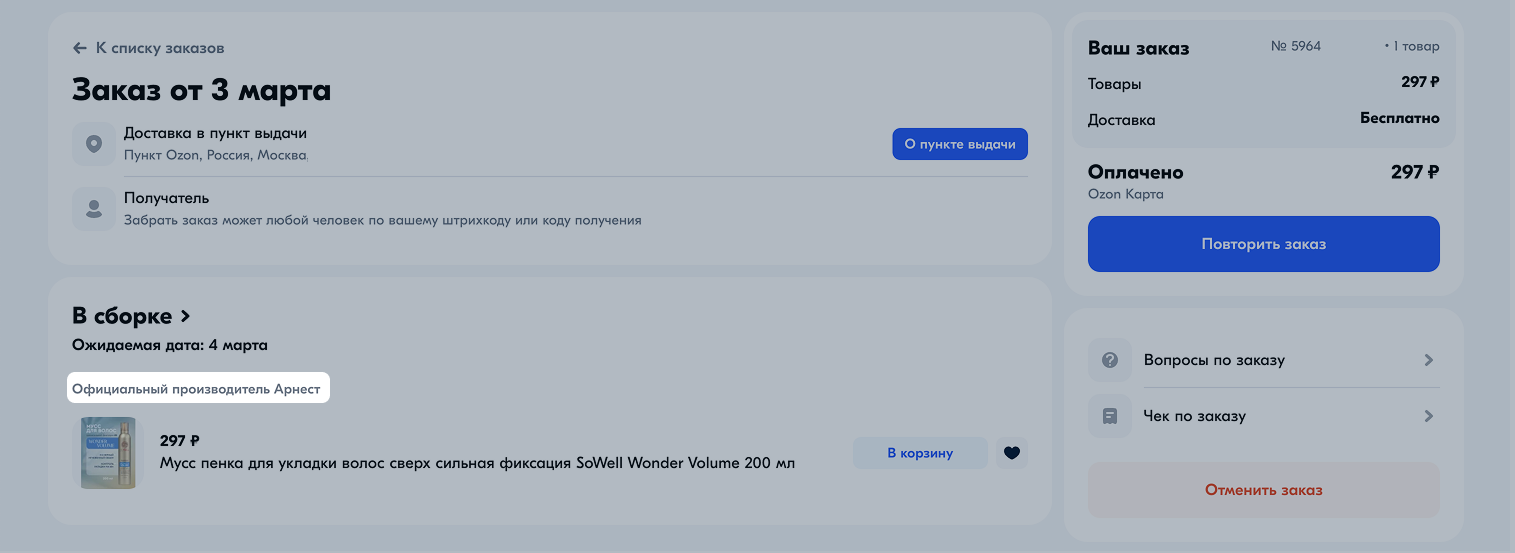Expand the Вопросы по заказу chevron

(x=1429, y=360)
